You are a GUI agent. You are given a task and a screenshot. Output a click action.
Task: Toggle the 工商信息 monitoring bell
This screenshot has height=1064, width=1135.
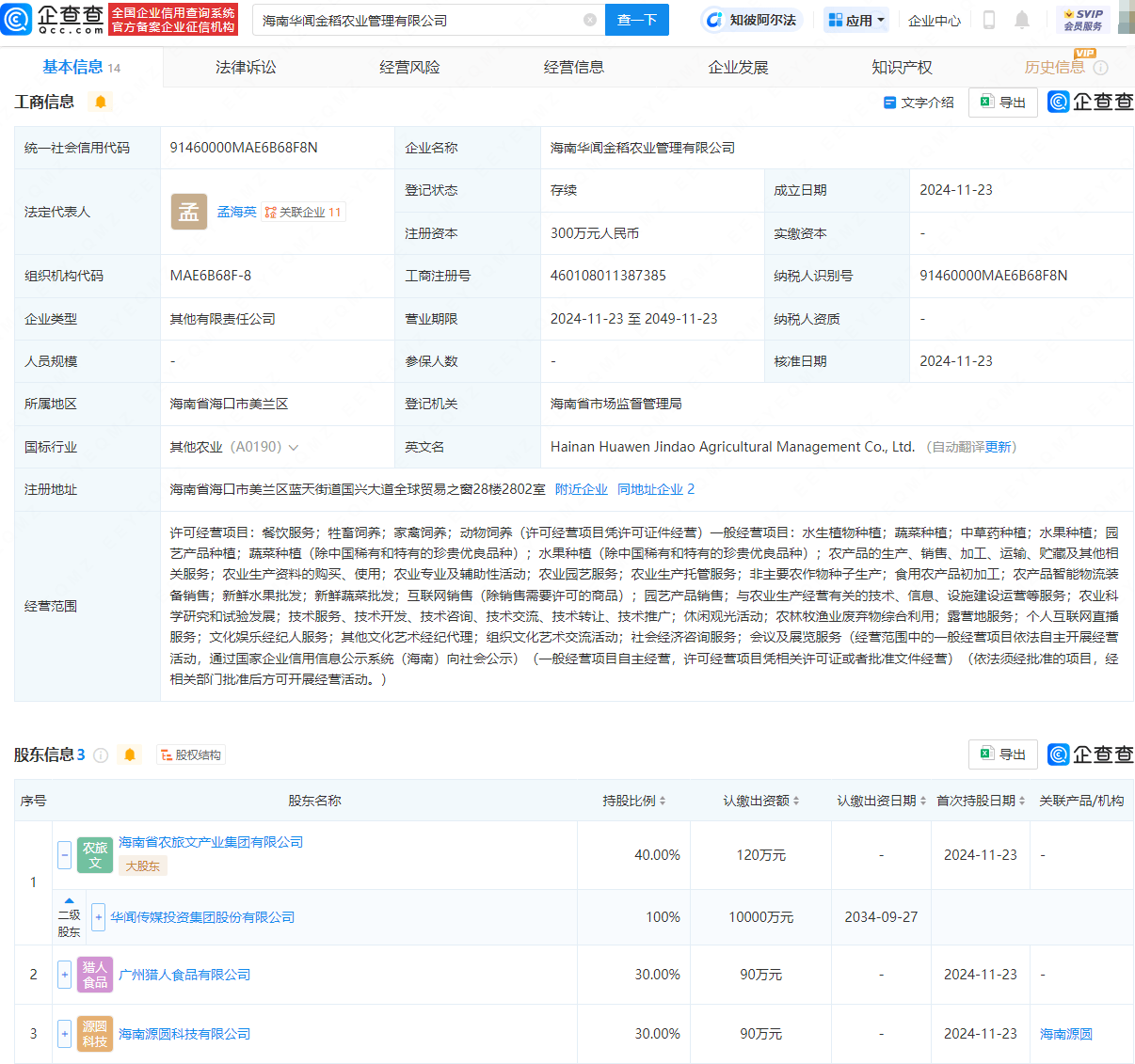coord(101,102)
